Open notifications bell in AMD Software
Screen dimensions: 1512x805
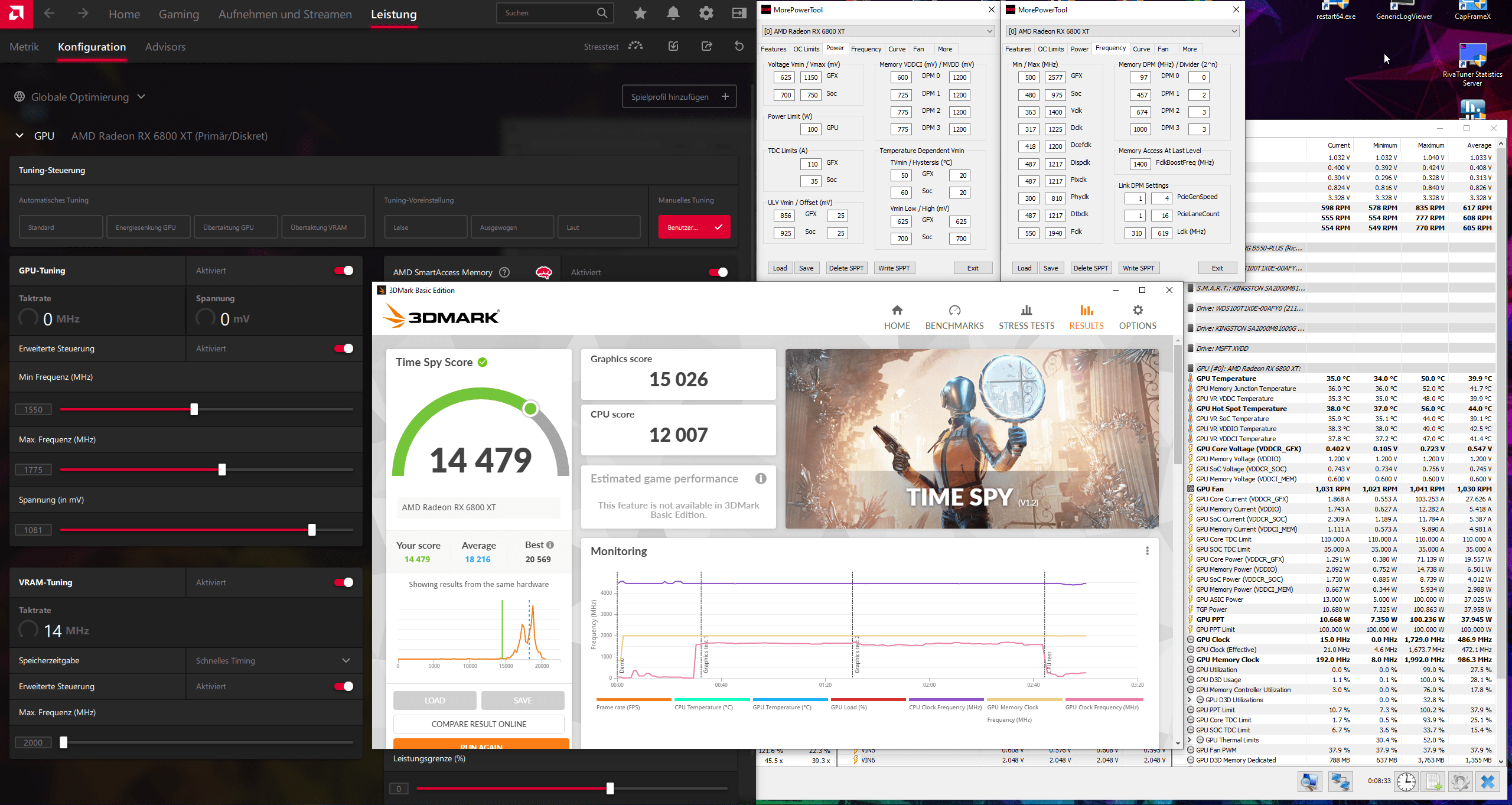click(673, 13)
